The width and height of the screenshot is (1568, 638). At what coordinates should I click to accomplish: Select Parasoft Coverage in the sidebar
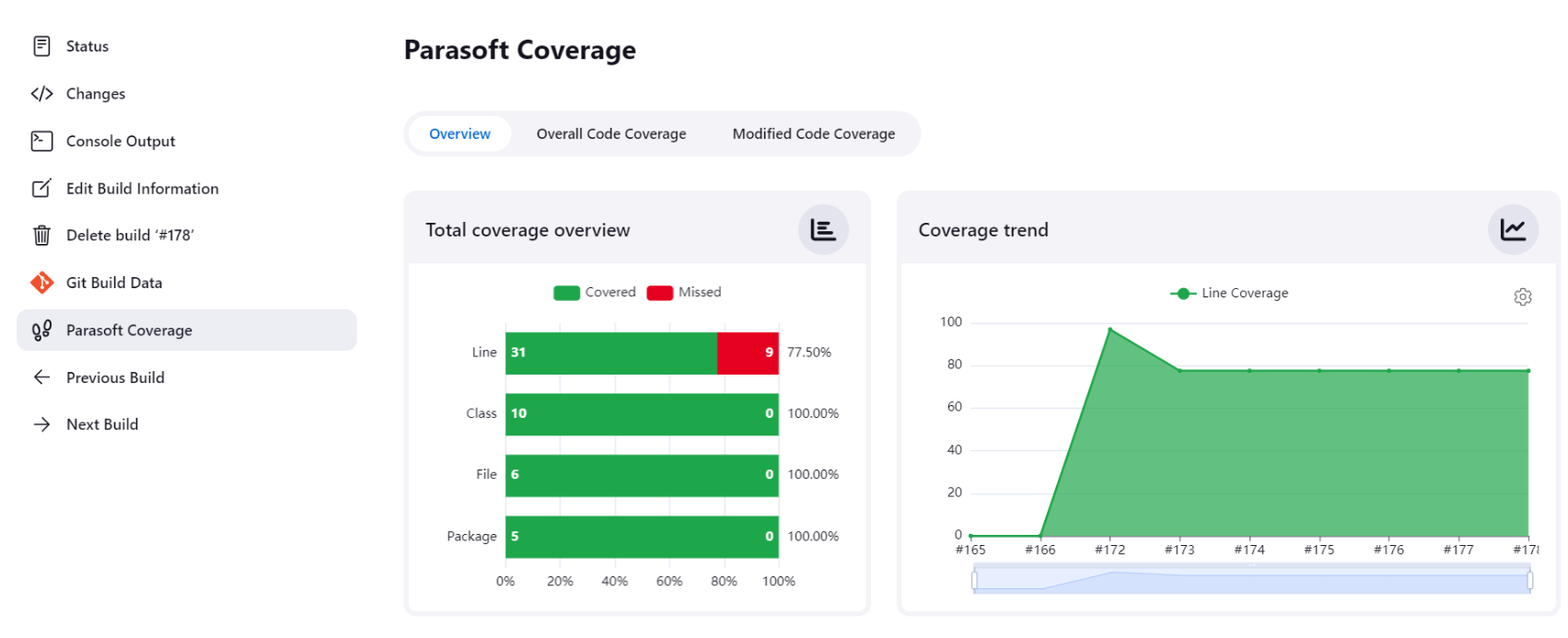tap(187, 331)
